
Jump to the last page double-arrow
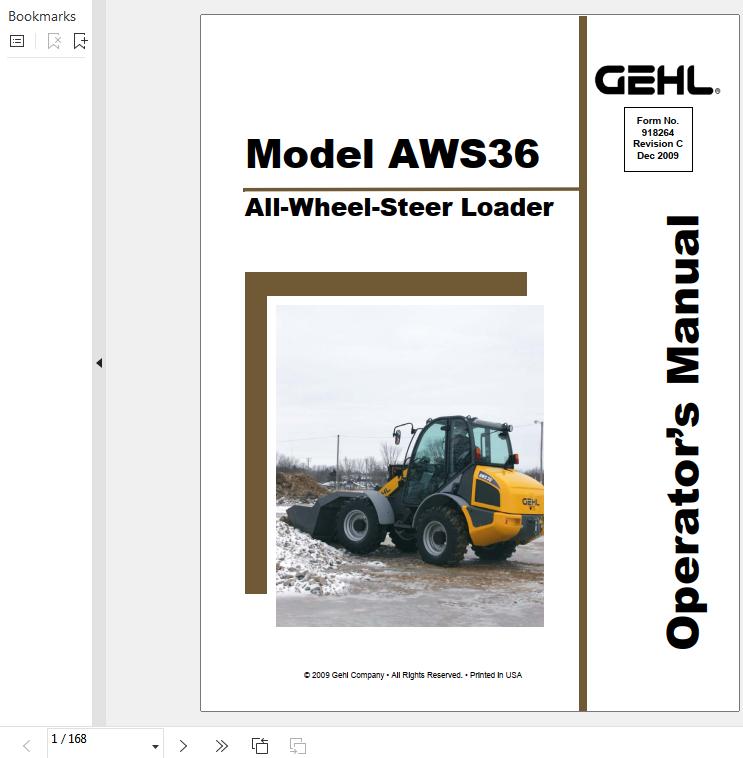pos(222,745)
